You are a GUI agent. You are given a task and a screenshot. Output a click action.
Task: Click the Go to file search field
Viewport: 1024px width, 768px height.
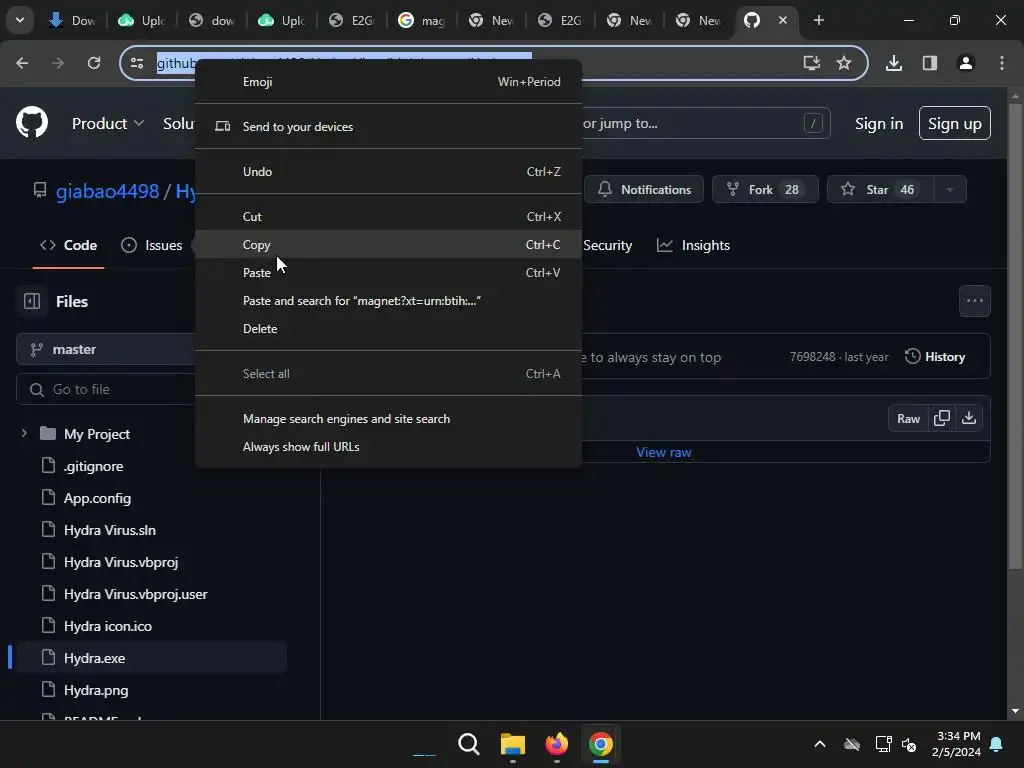[106, 389]
